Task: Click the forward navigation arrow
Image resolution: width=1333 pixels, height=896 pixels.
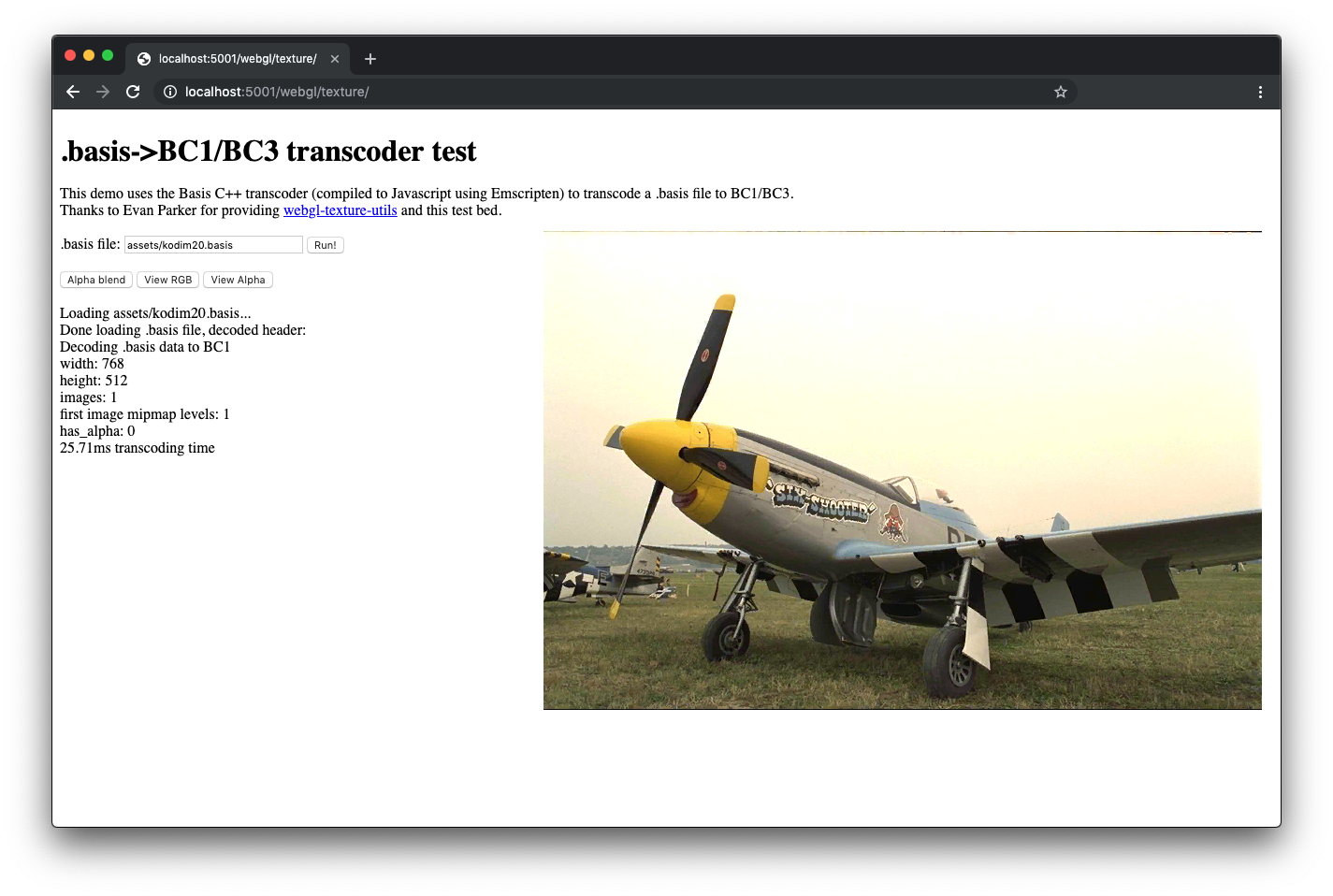Action: coord(103,92)
